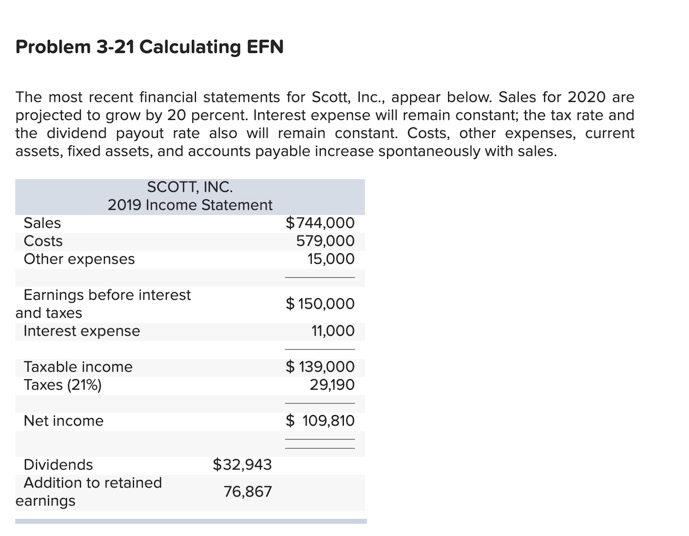Viewport: 689px width, 536px height.
Task: Click the Taxable income label
Action: (78, 367)
